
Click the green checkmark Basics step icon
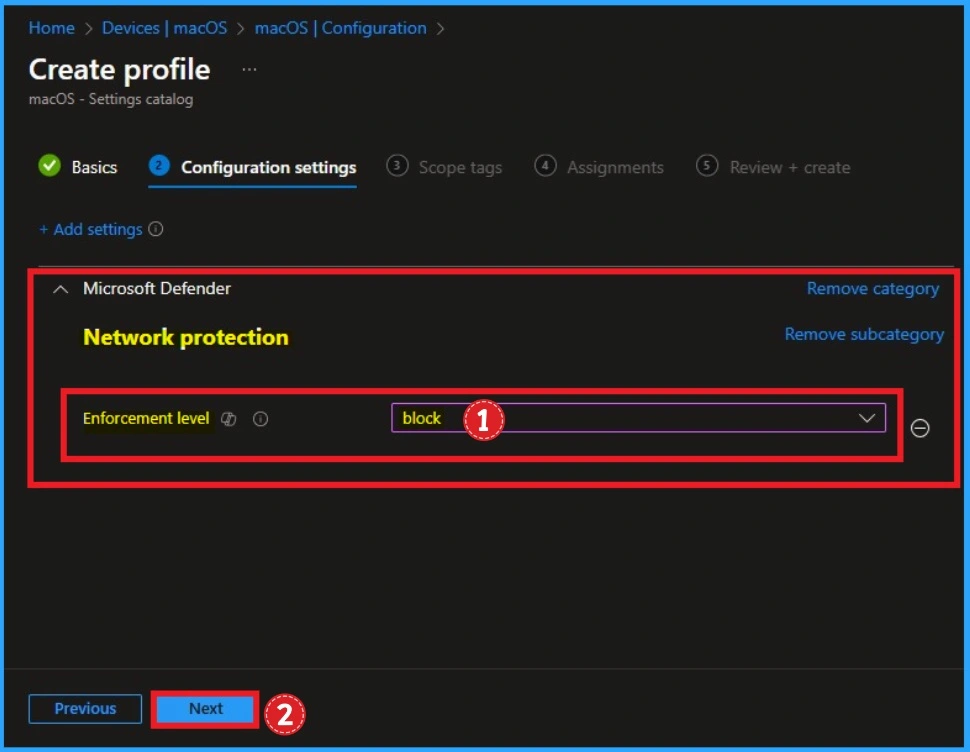click(x=49, y=166)
